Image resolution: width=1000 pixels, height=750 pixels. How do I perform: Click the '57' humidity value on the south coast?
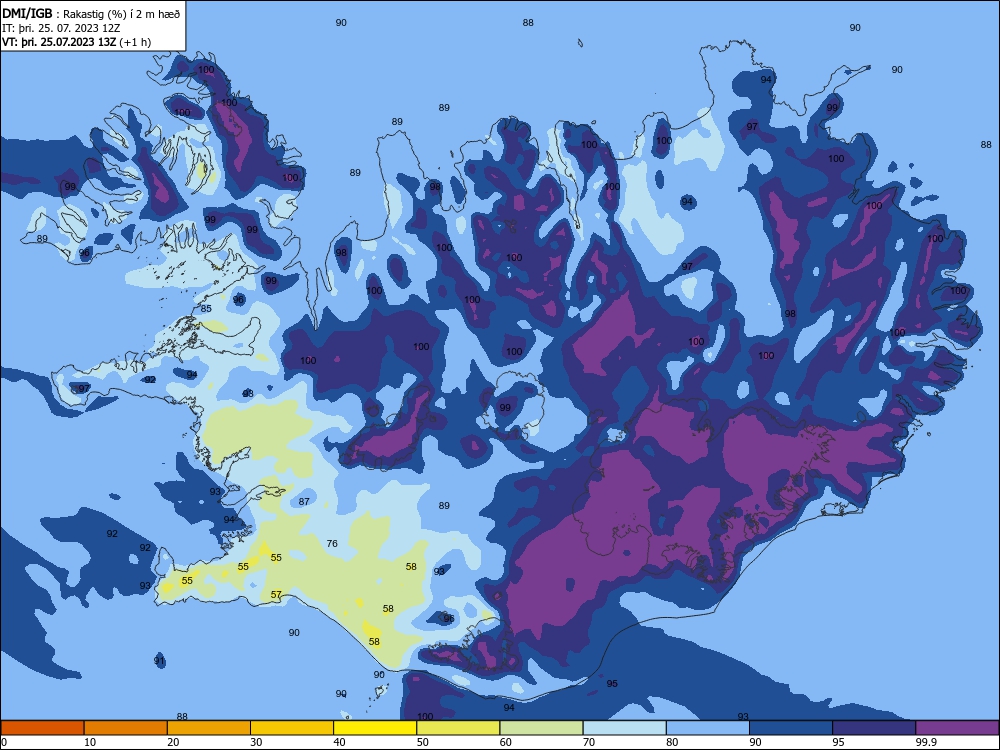(276, 594)
